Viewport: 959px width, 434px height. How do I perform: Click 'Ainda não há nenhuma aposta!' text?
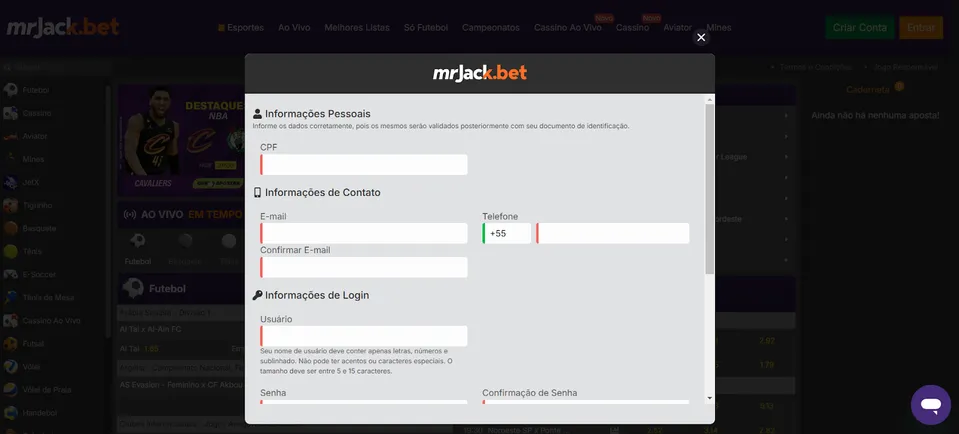(875, 115)
